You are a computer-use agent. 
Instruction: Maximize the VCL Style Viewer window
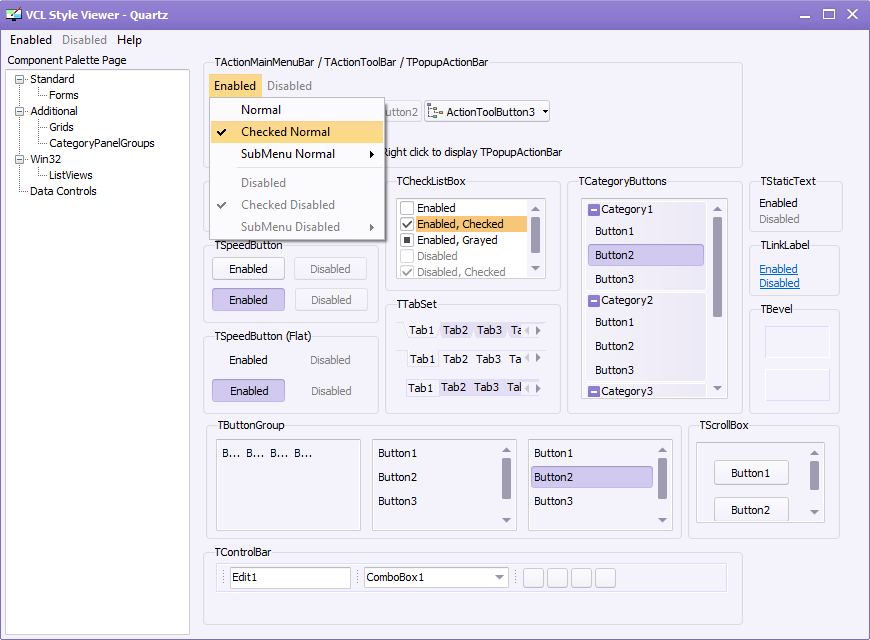(829, 14)
